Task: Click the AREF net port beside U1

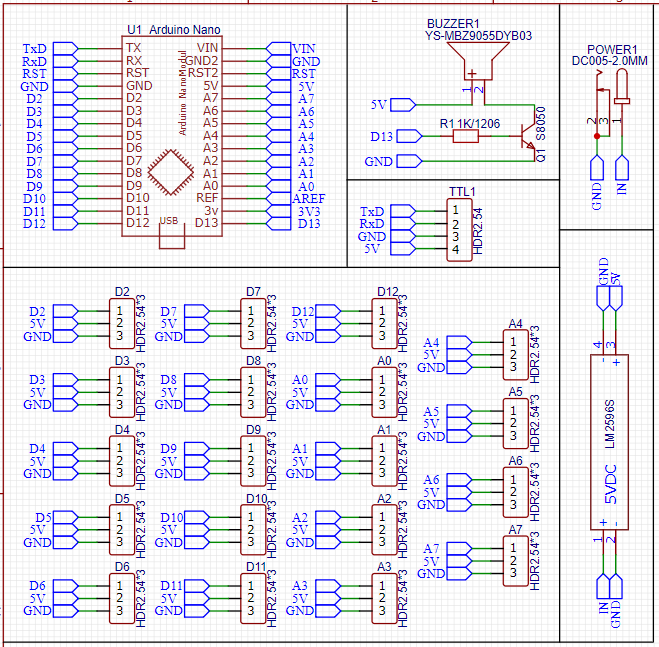Action: coord(279,198)
